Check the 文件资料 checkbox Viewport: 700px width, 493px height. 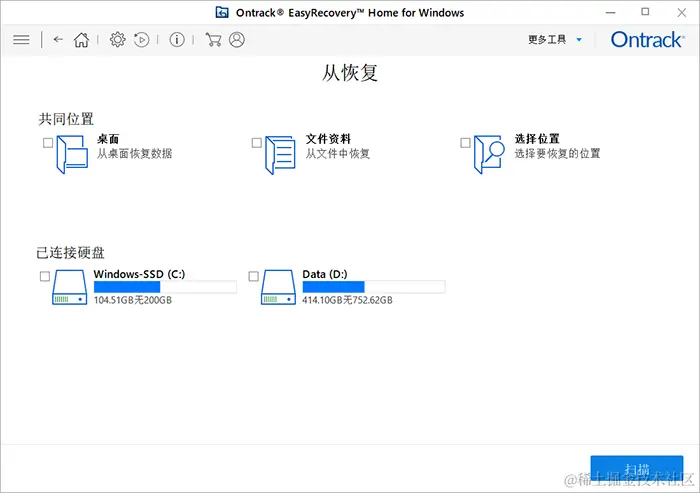pos(257,143)
